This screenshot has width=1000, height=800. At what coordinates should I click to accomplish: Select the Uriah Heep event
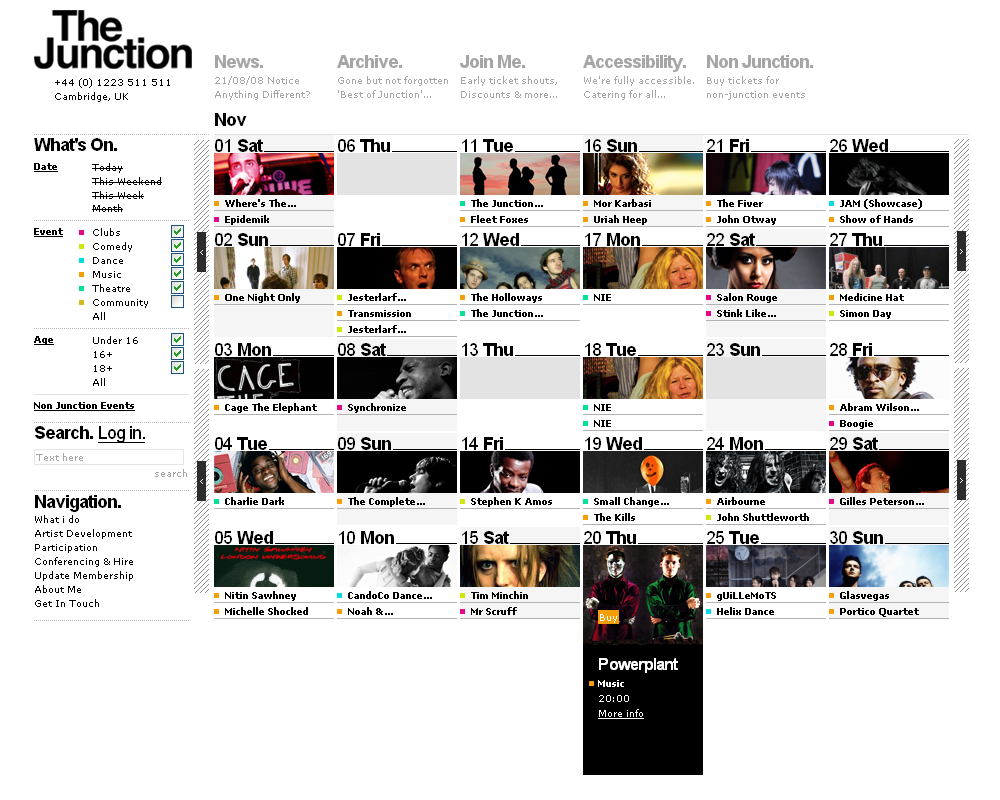pos(620,219)
